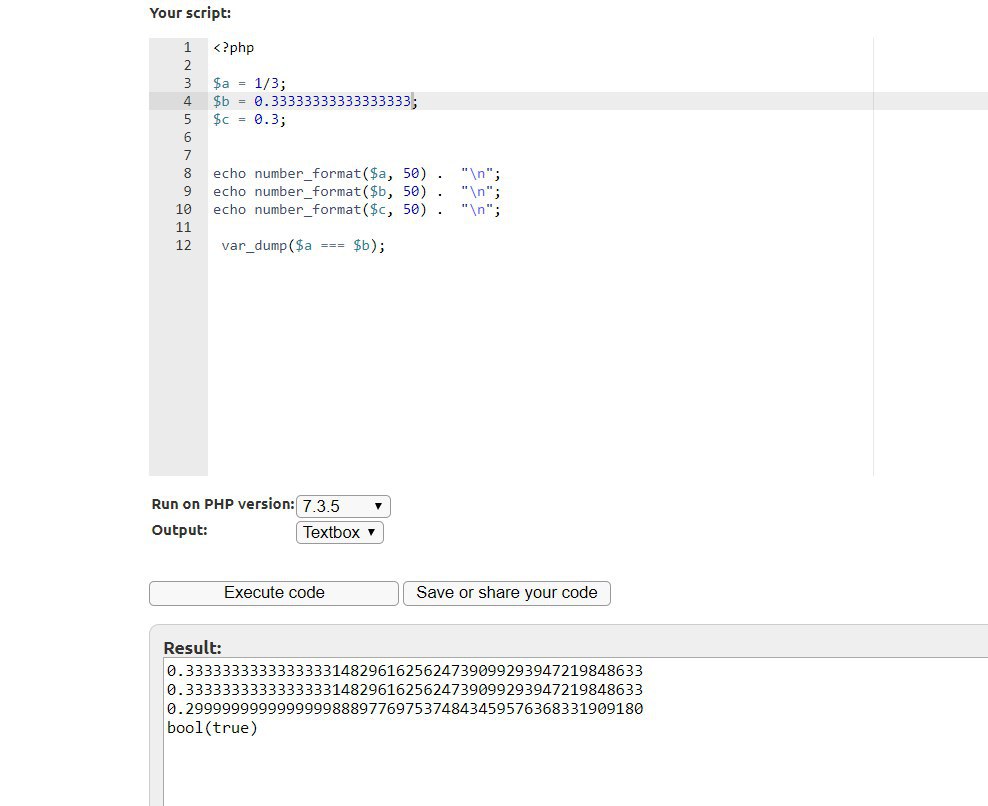
Task: Click the line $a = 1/3;
Action: coord(250,83)
